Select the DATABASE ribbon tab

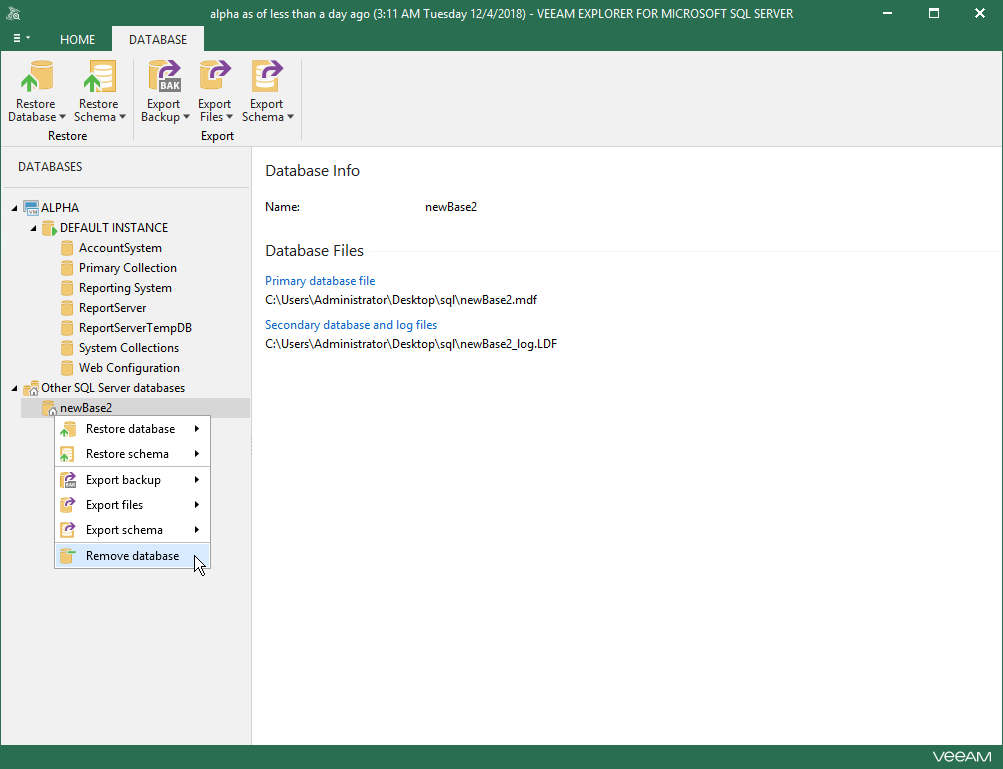pos(158,40)
